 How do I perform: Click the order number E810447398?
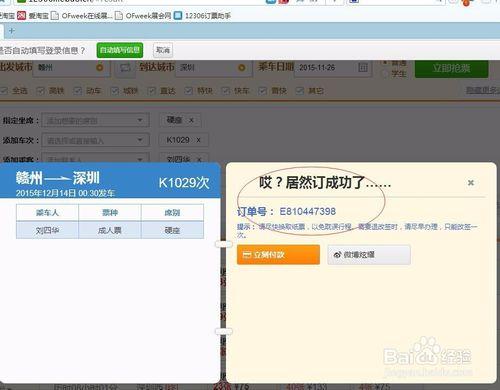pyautogui.click(x=307, y=211)
